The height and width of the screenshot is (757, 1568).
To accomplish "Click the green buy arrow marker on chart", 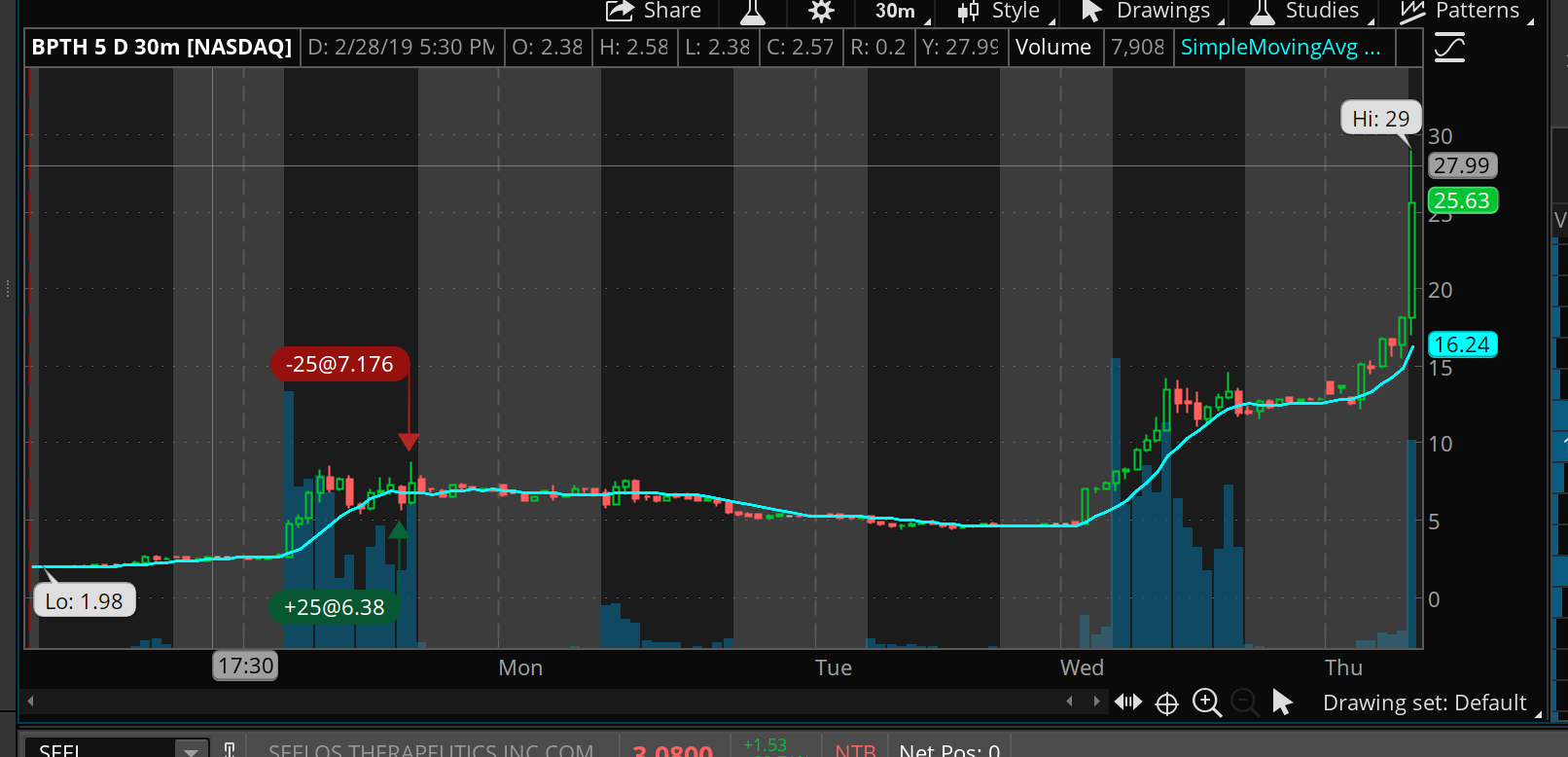I will tap(399, 530).
